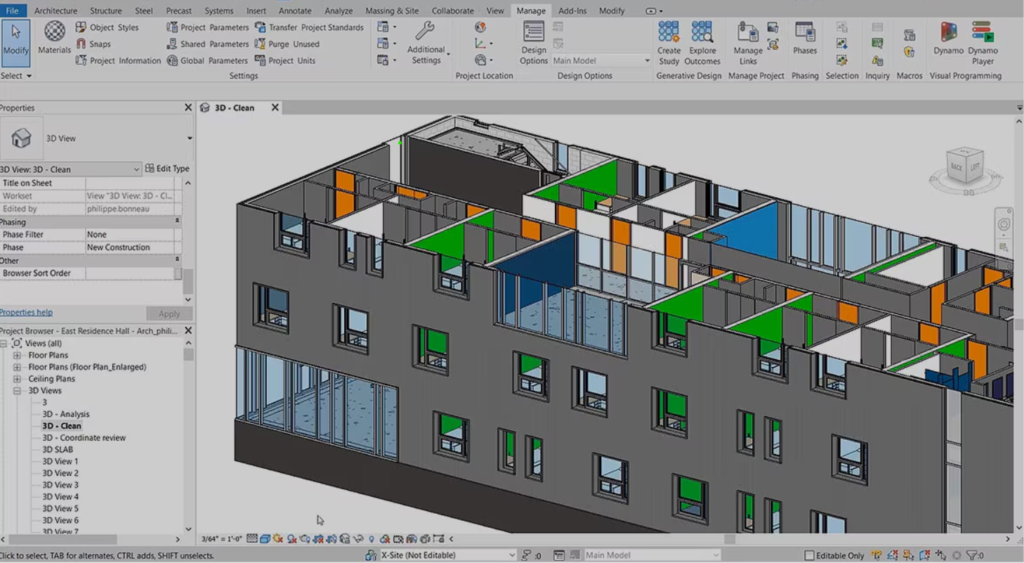
Task: Expand the Floor Plans tree node
Action: coord(17,355)
